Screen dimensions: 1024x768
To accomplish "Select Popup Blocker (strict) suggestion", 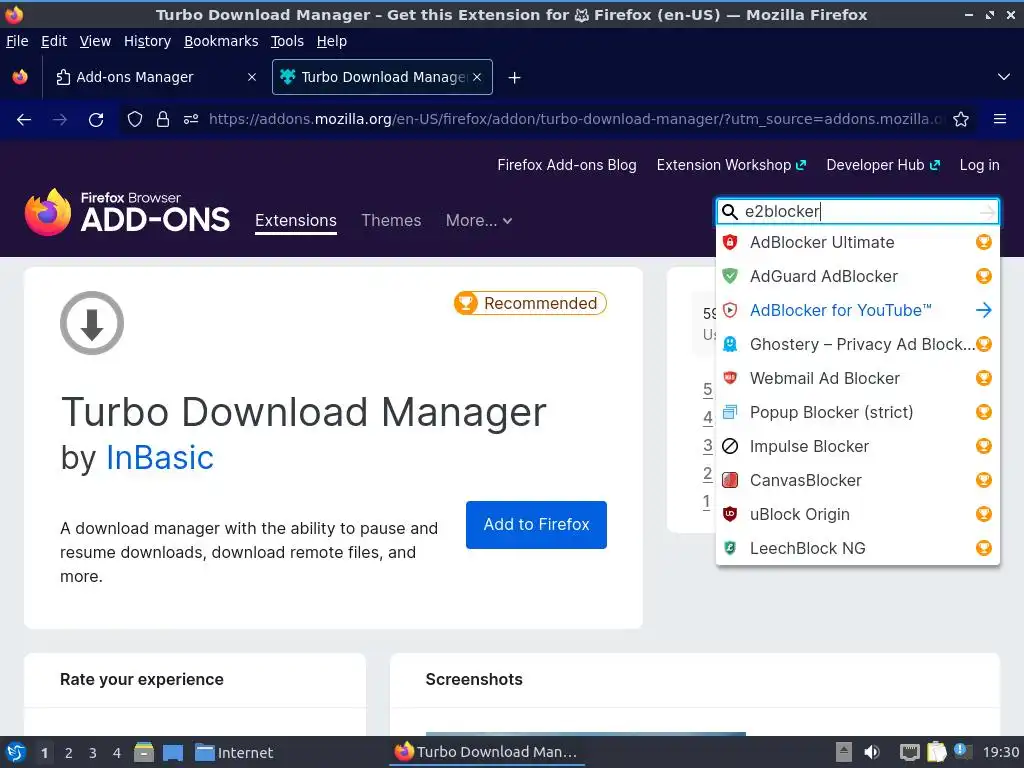I will click(857, 412).
